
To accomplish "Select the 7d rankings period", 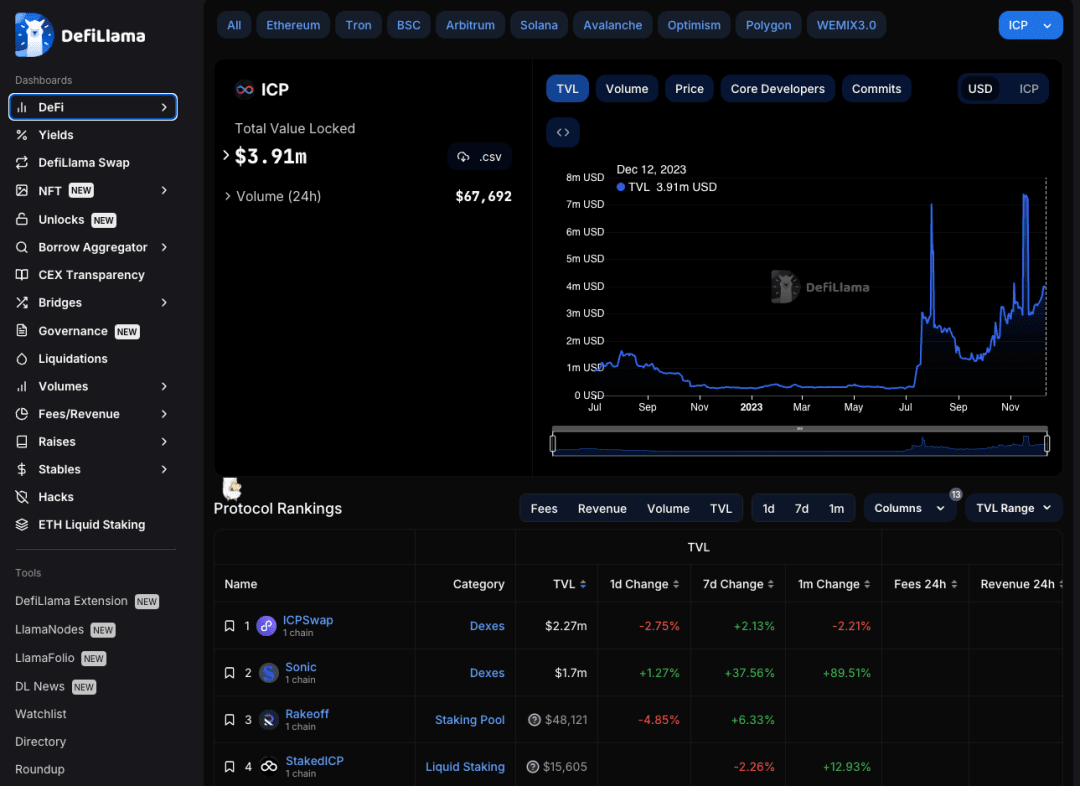I will click(x=802, y=508).
